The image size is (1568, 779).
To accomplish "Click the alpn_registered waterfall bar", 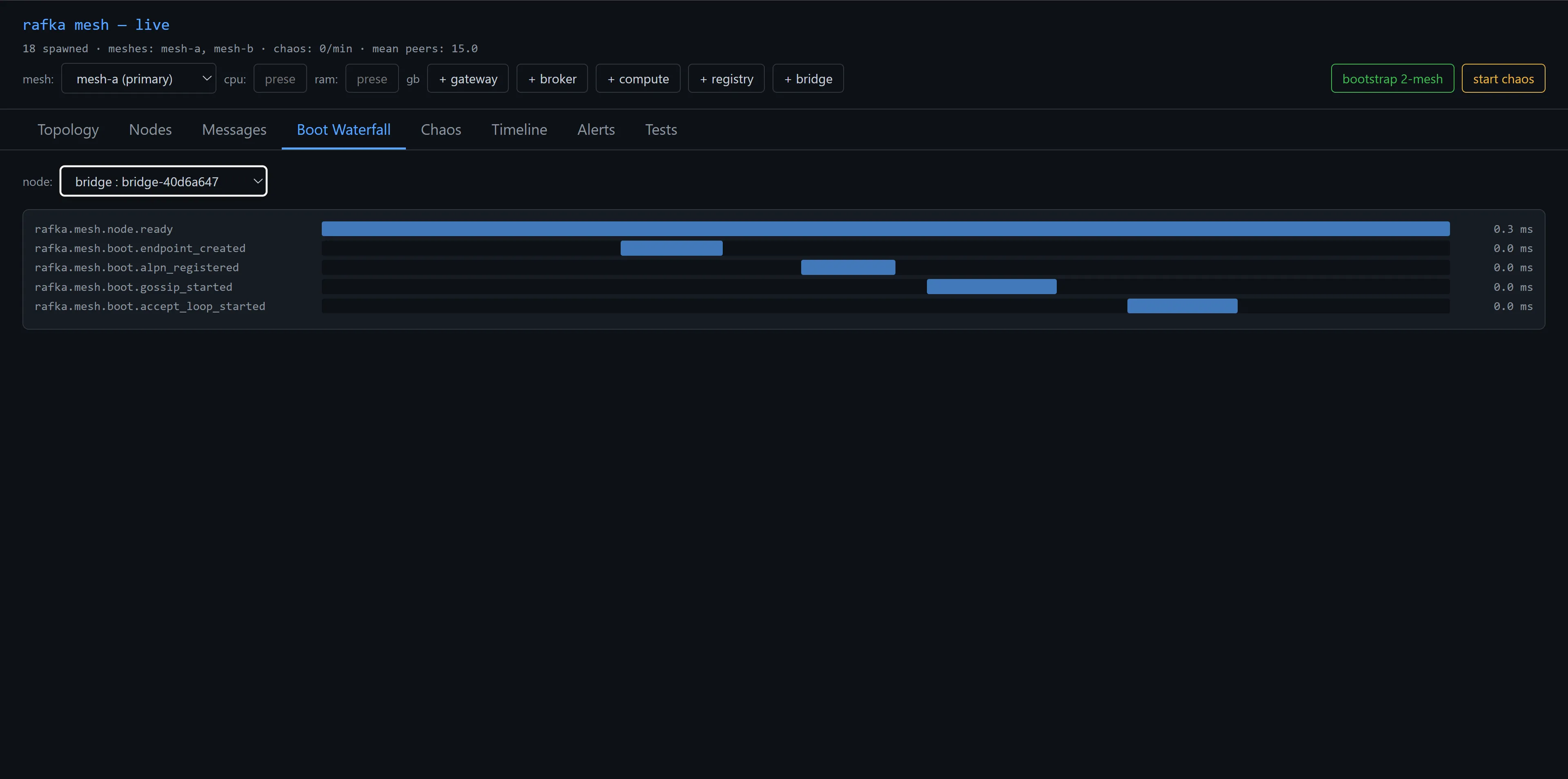I will coord(848,268).
